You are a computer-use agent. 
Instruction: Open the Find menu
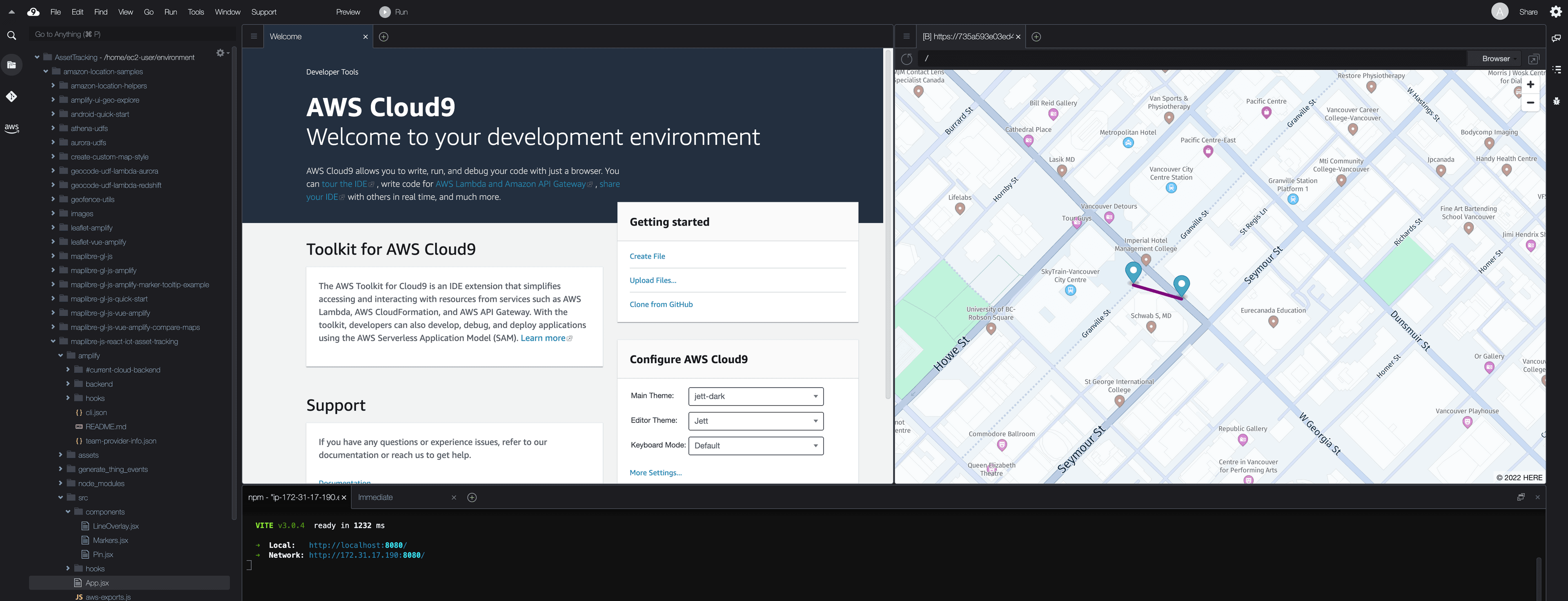[100, 11]
